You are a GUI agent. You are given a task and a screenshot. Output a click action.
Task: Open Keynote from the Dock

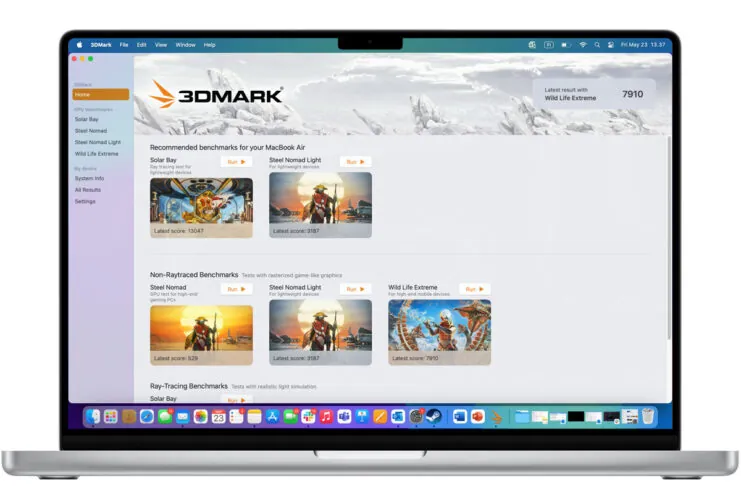(x=362, y=417)
